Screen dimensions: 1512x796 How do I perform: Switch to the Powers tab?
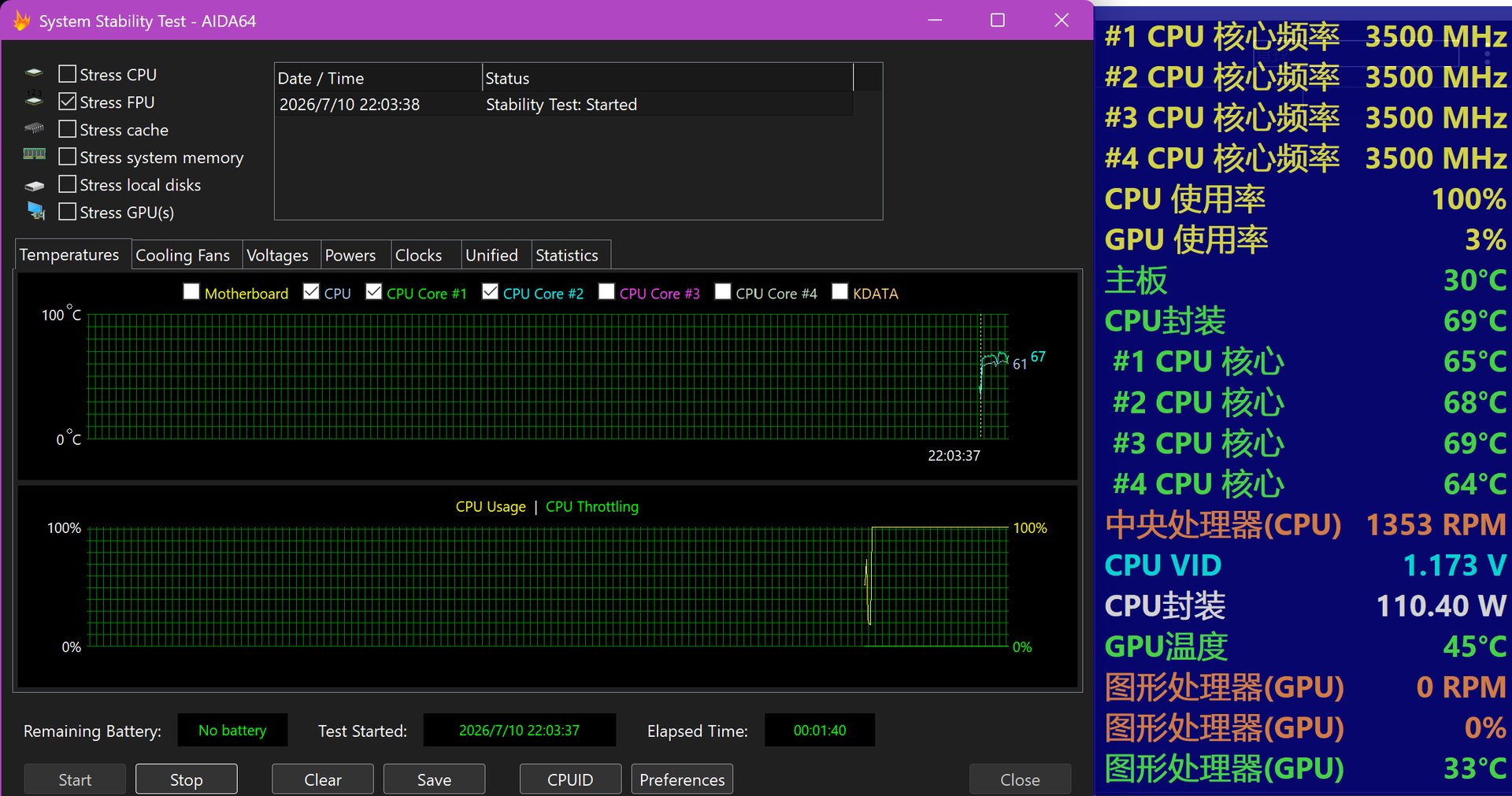click(x=355, y=255)
